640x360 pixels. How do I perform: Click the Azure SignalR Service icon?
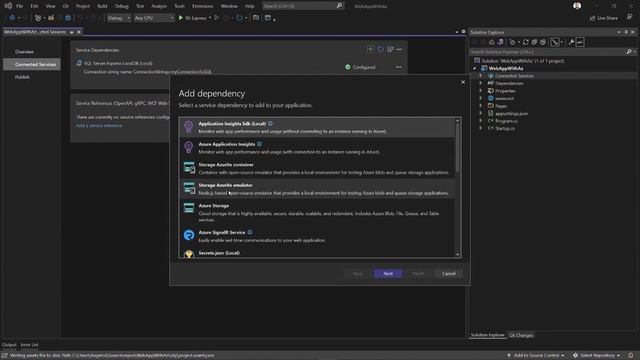(189, 235)
